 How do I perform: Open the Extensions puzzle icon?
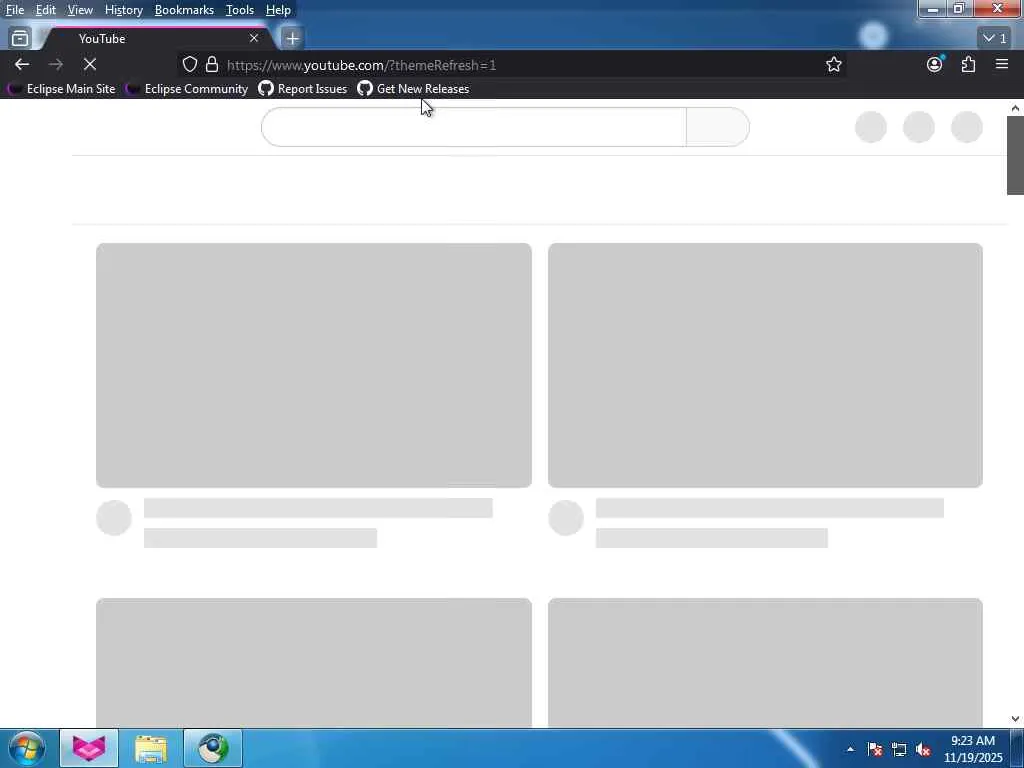[968, 64]
